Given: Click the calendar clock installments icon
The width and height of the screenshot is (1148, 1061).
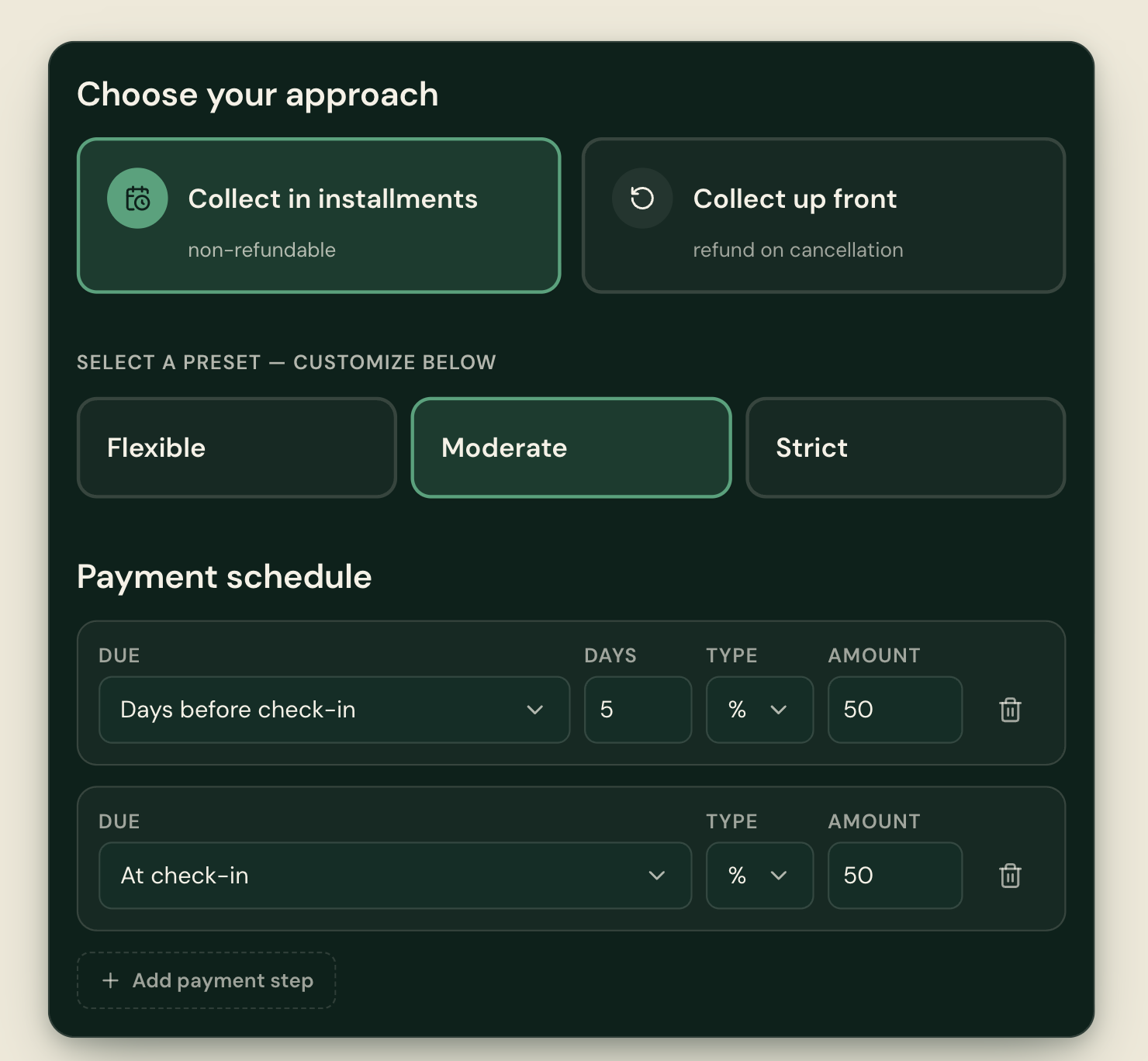Looking at the screenshot, I should coord(137,199).
